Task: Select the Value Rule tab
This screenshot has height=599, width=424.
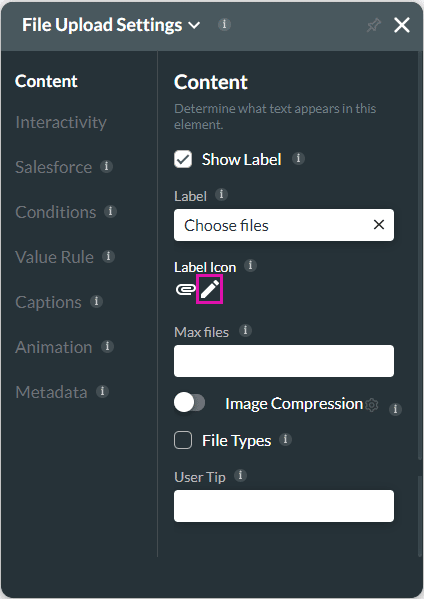Action: [54, 257]
